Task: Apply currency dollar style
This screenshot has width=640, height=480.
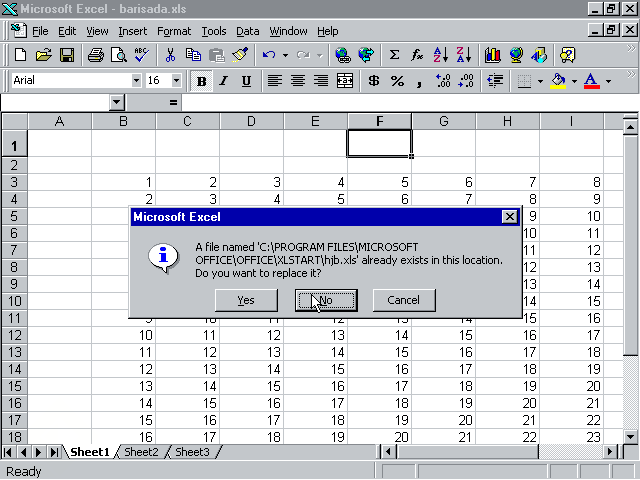Action: point(373,80)
